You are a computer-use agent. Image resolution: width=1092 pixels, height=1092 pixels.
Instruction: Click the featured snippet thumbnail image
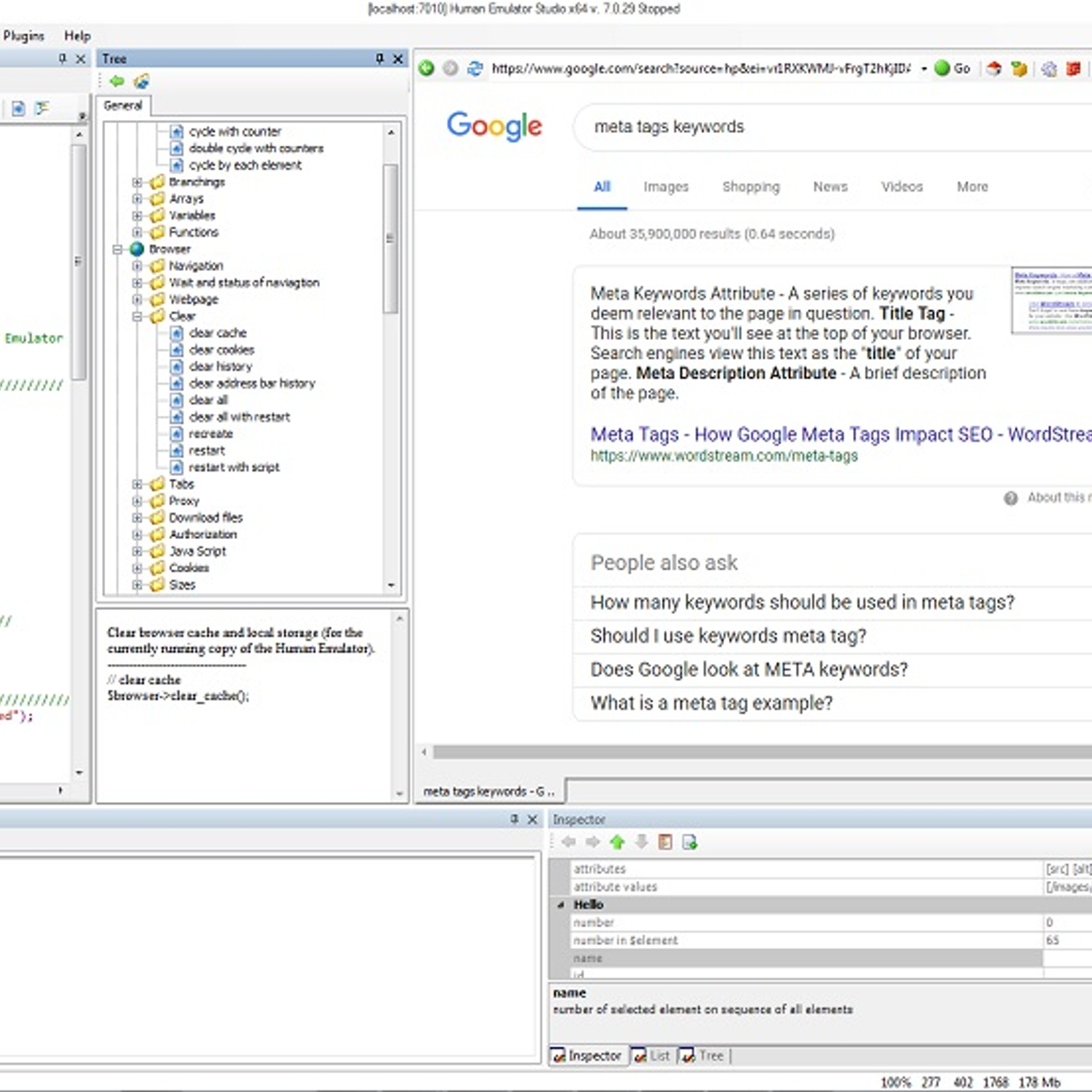[x=1052, y=300]
